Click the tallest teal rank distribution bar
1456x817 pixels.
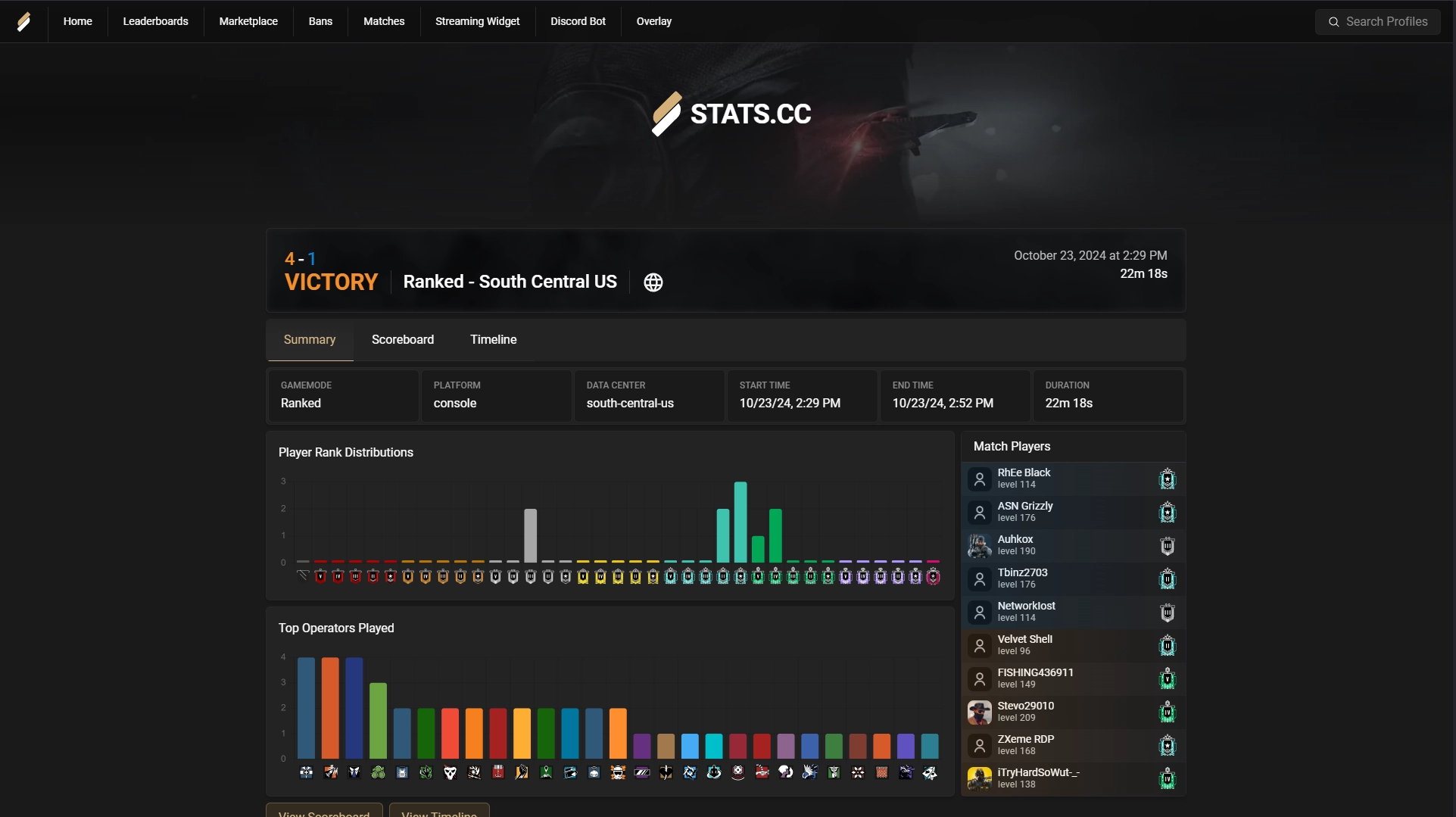(x=740, y=522)
